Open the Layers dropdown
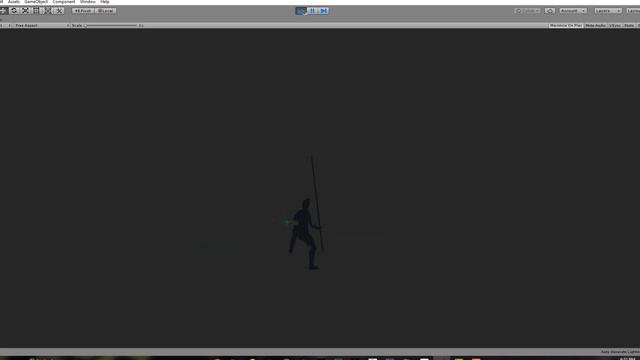 tap(608, 11)
